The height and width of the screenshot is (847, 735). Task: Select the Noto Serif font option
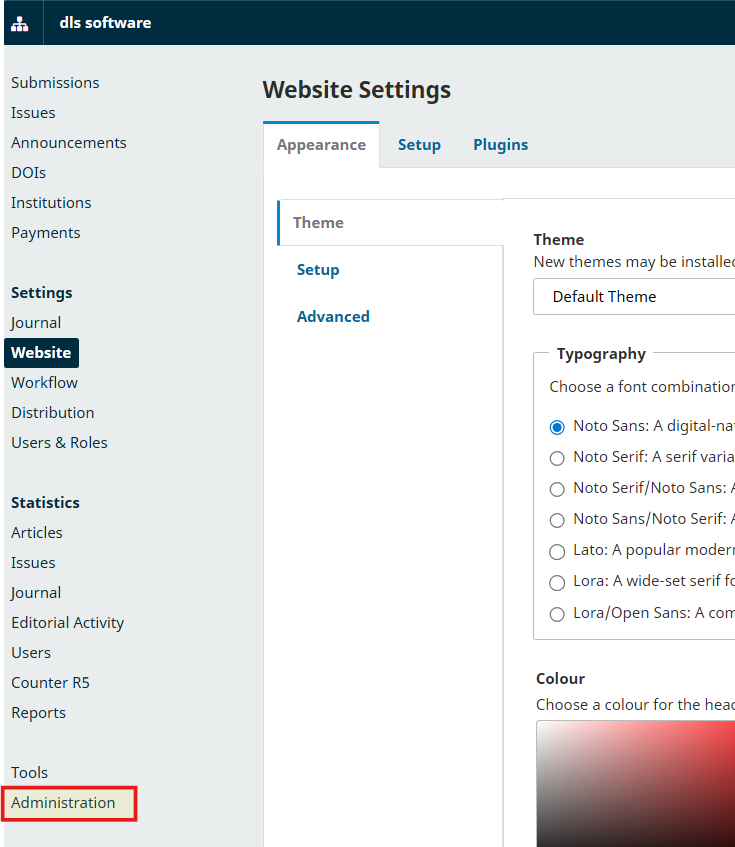coord(557,458)
